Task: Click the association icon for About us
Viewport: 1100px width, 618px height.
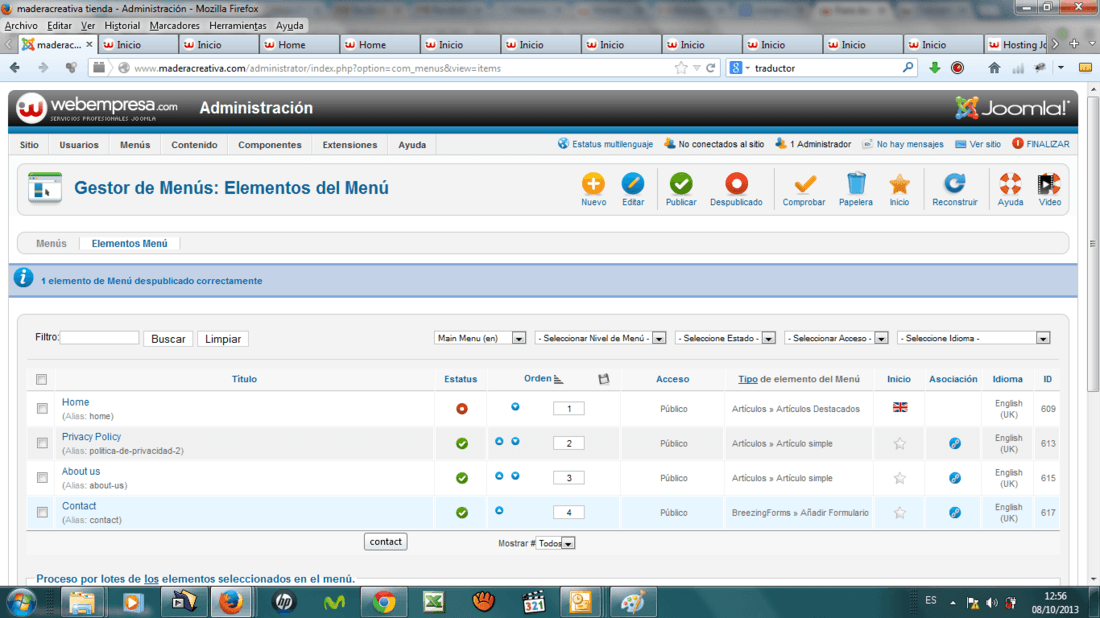Action: tap(955, 478)
